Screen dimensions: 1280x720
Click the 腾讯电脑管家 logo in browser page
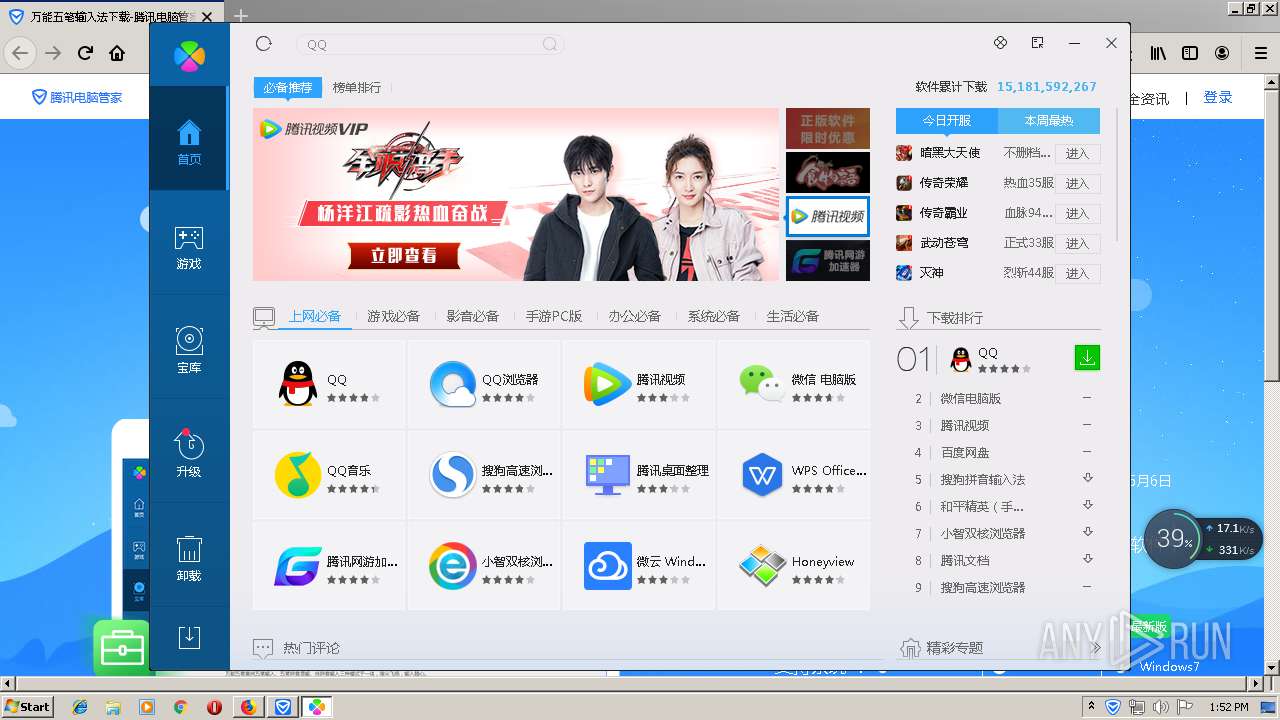(77, 97)
